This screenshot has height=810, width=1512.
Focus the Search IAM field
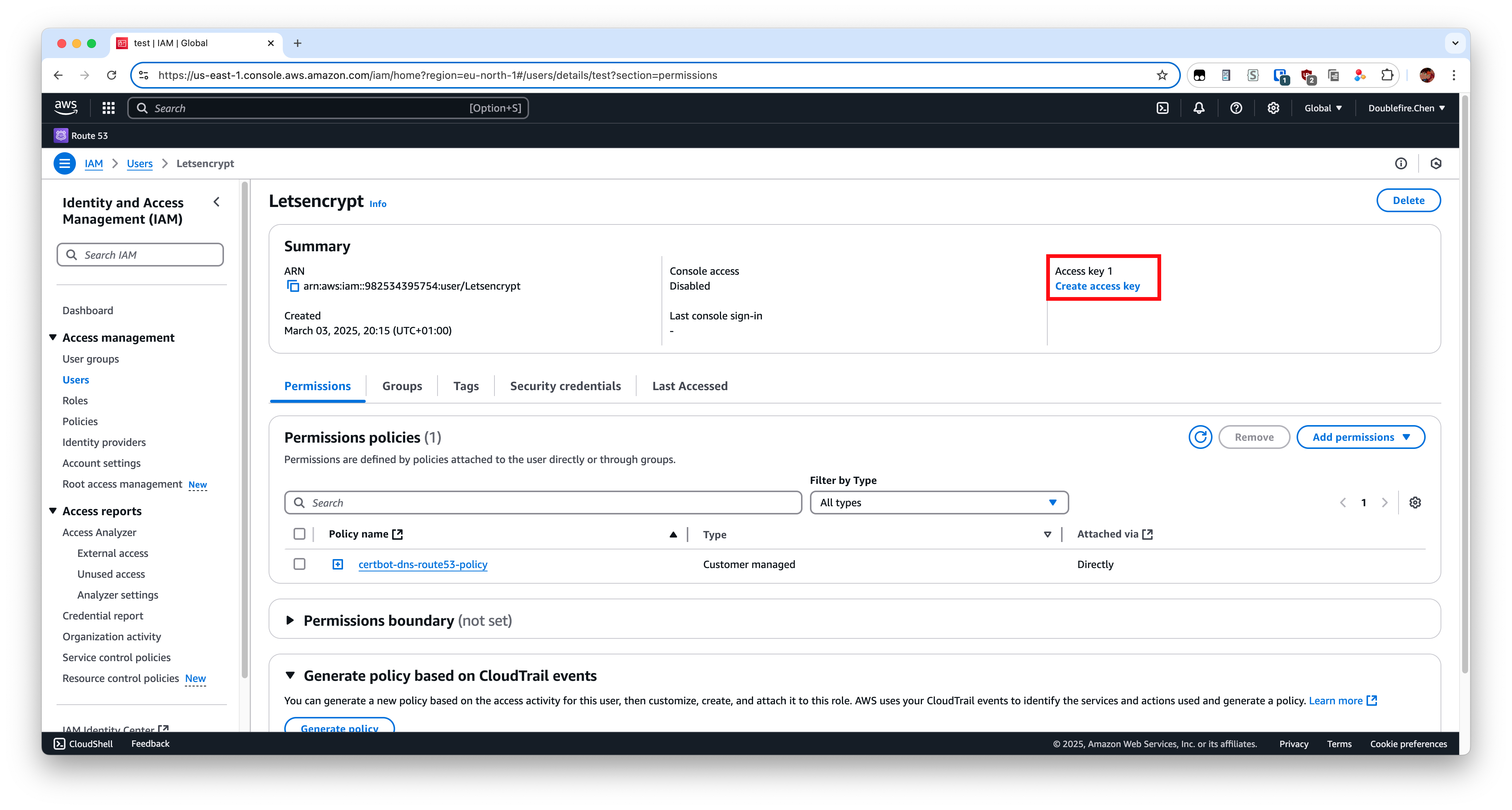pyautogui.click(x=140, y=255)
